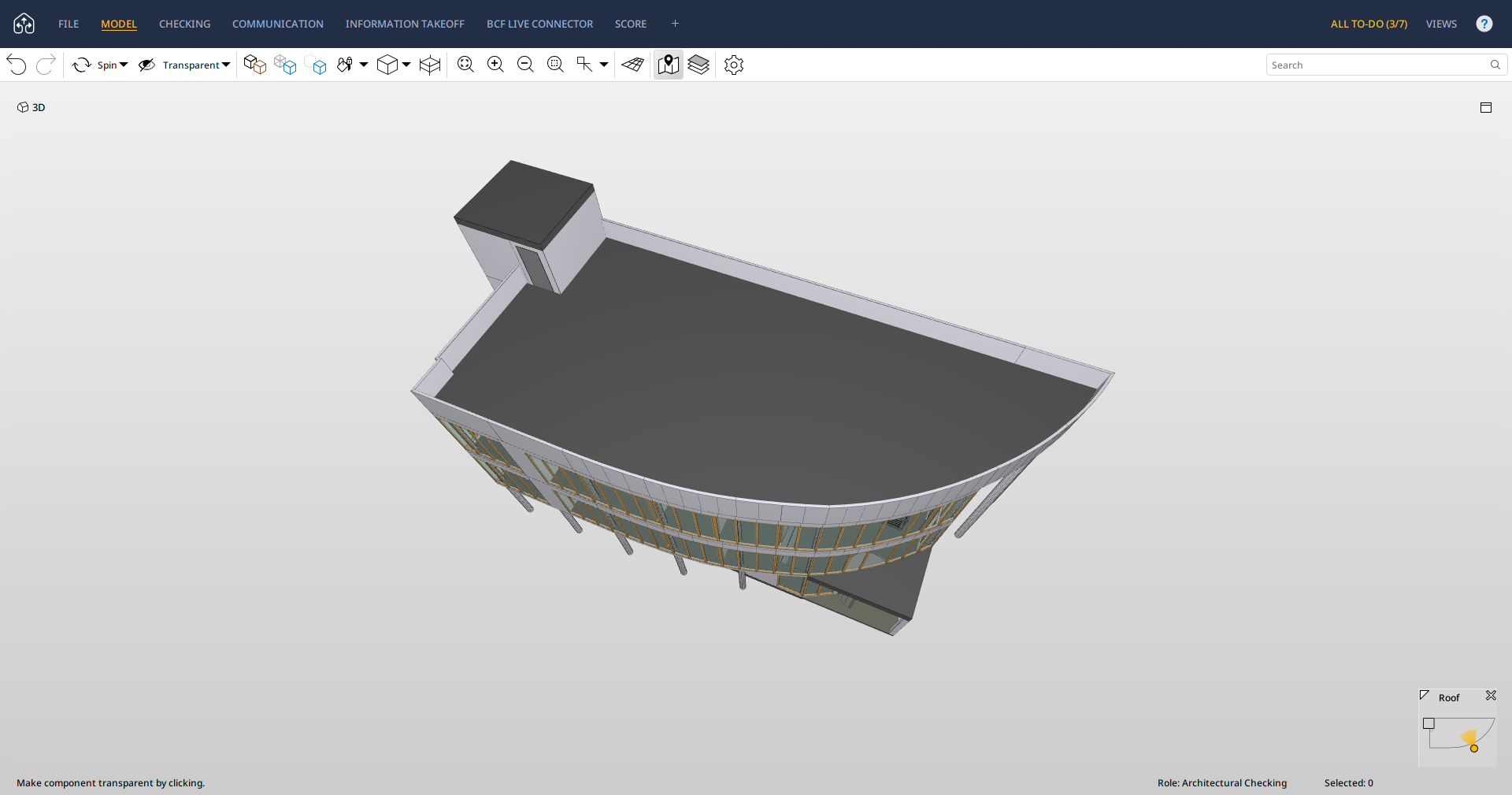Screen dimensions: 1512x795
Task: Click the 3D view title label
Action: pos(31,107)
